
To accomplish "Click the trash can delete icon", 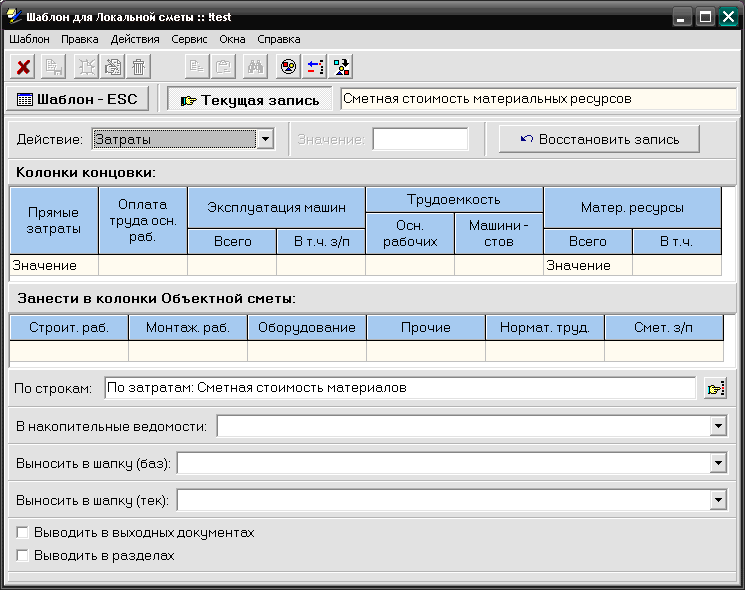I will click(x=139, y=67).
